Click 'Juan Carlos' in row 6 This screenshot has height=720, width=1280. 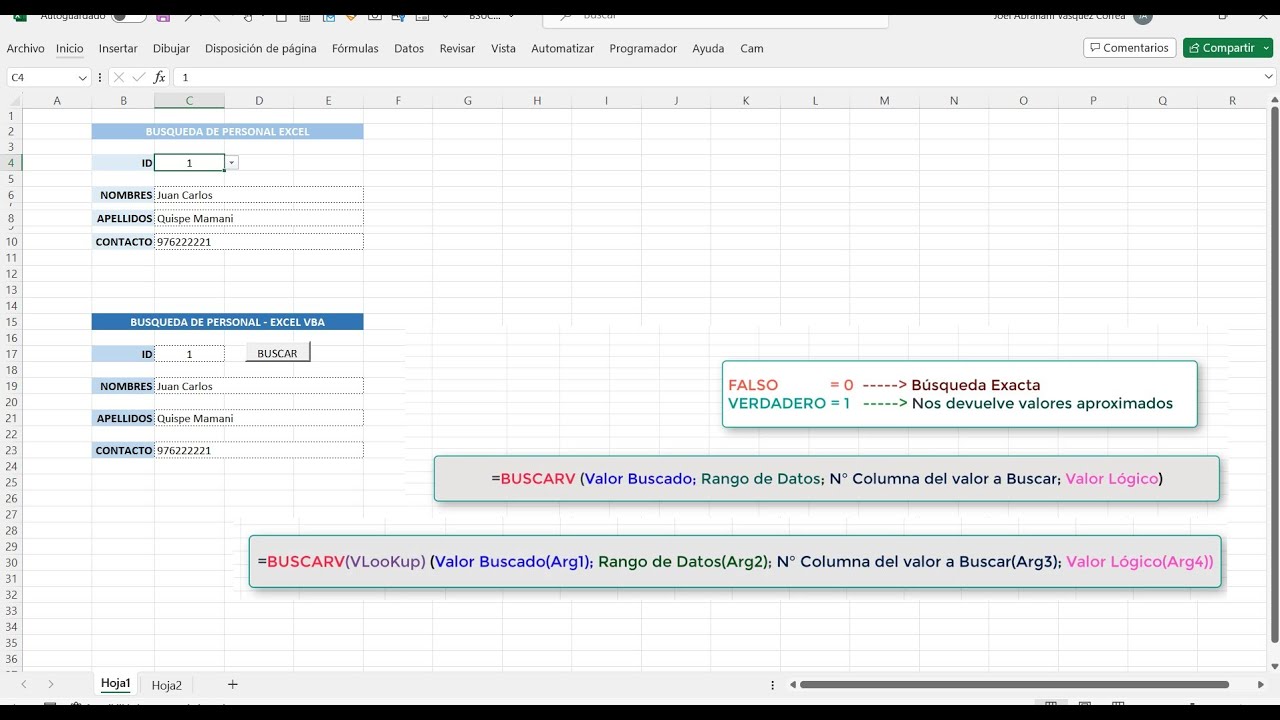coord(185,195)
